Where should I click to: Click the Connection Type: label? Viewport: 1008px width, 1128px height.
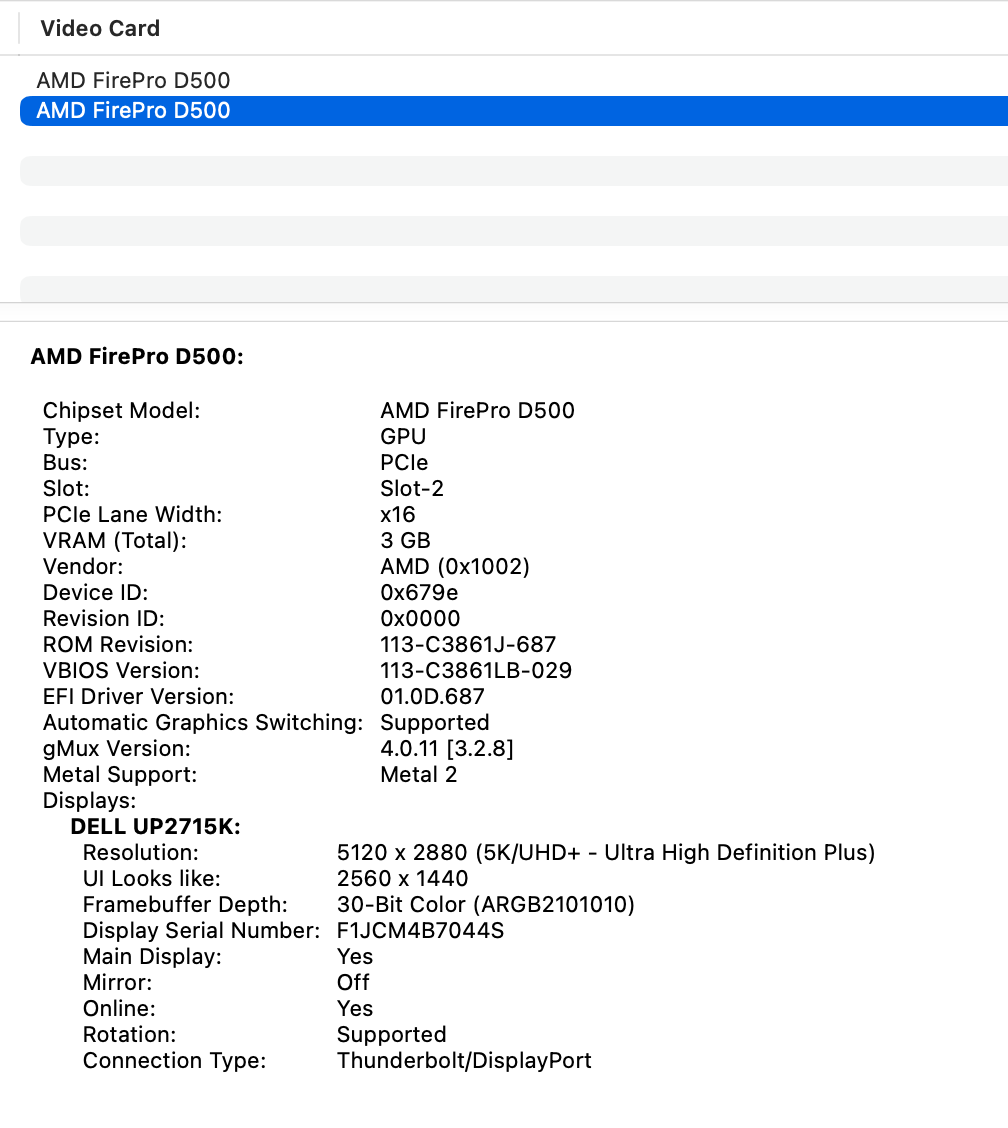[x=174, y=1060]
